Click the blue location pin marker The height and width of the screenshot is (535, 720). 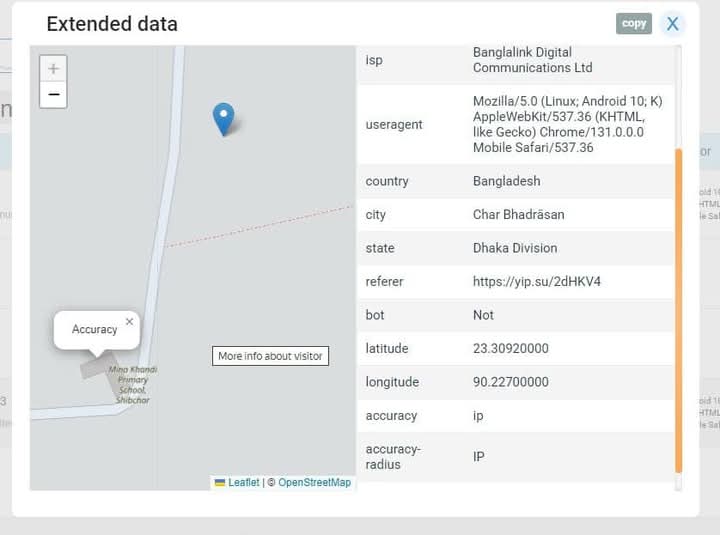pyautogui.click(x=224, y=119)
